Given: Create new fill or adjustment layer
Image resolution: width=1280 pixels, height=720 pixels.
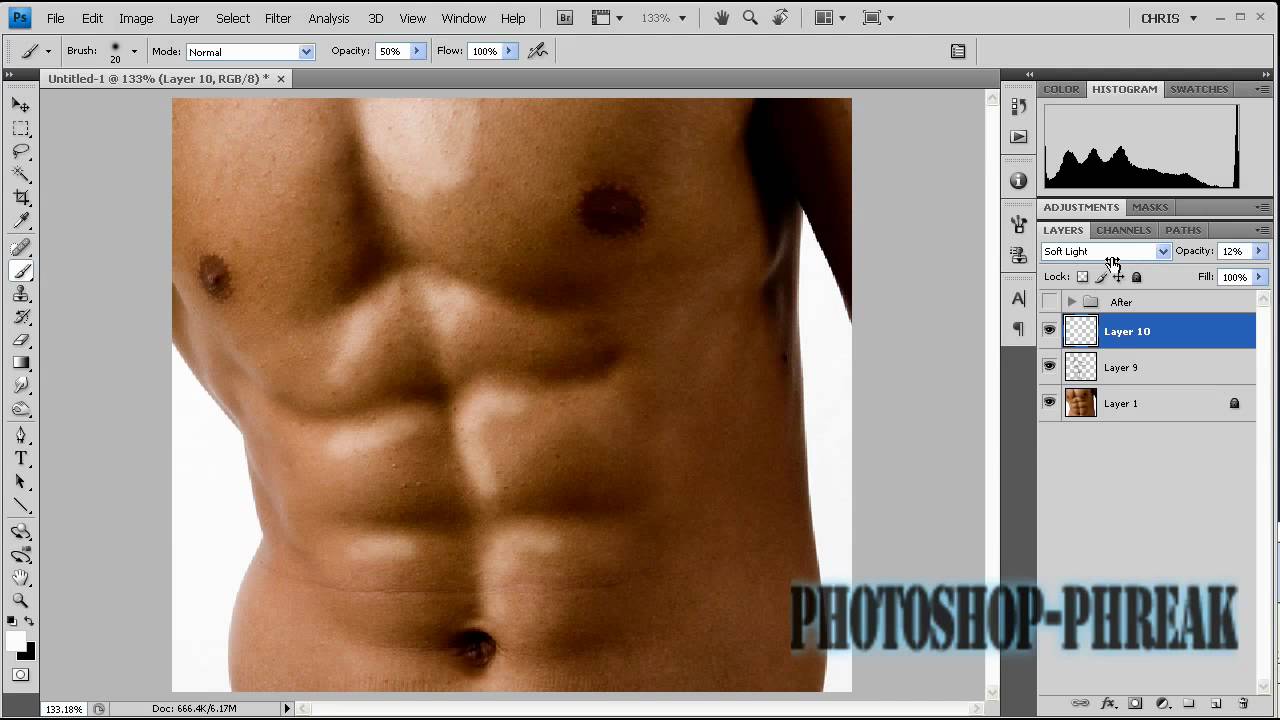Looking at the screenshot, I should point(1162,703).
